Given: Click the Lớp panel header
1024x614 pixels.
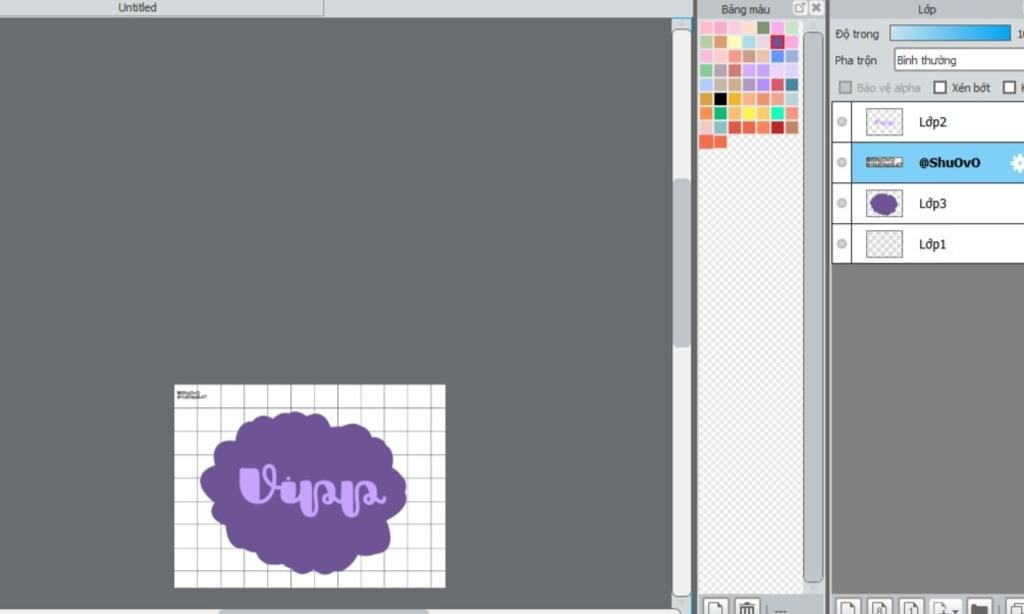Looking at the screenshot, I should pyautogui.click(x=927, y=9).
